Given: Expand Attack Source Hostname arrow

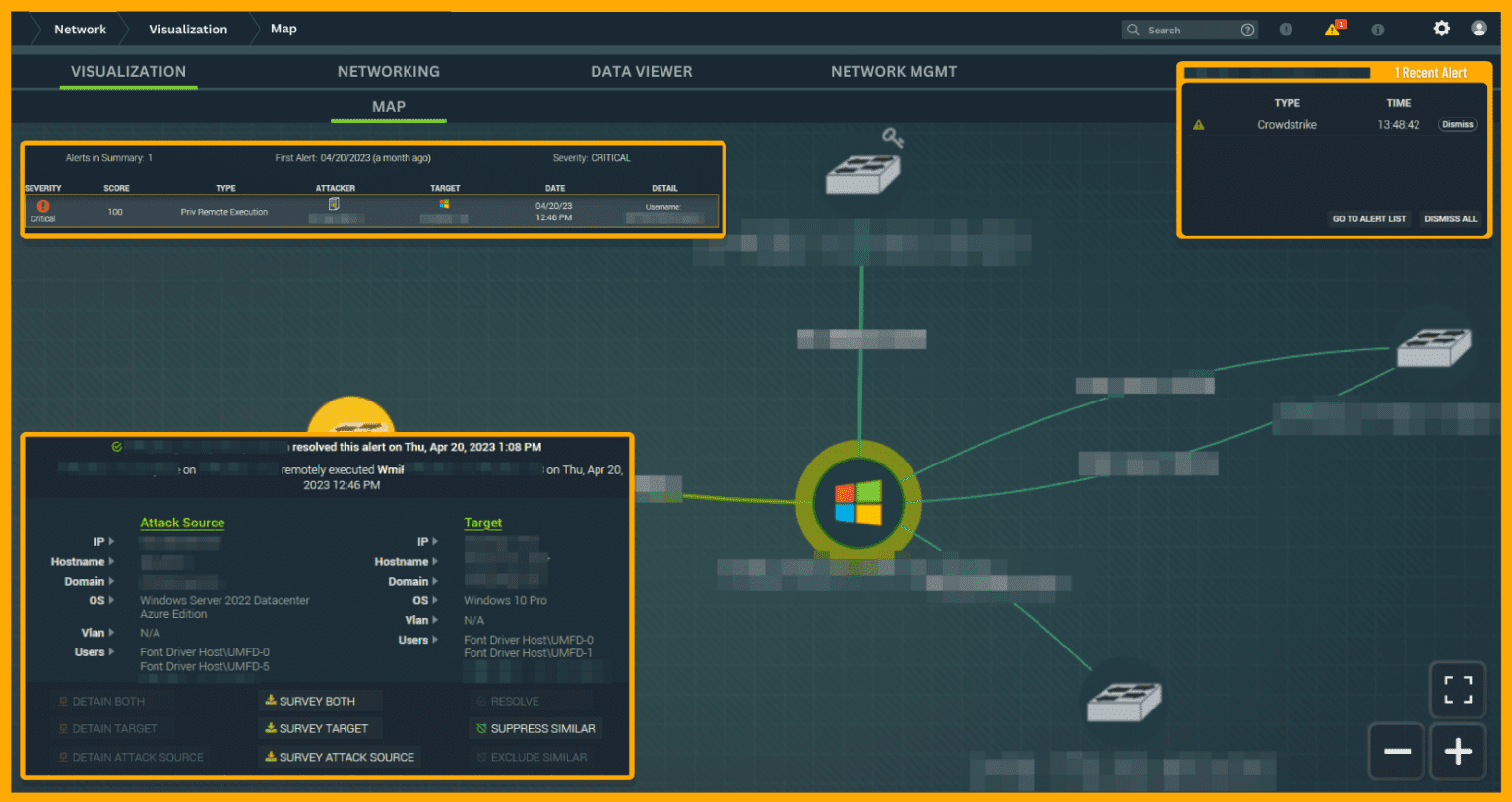Looking at the screenshot, I should 111,561.
